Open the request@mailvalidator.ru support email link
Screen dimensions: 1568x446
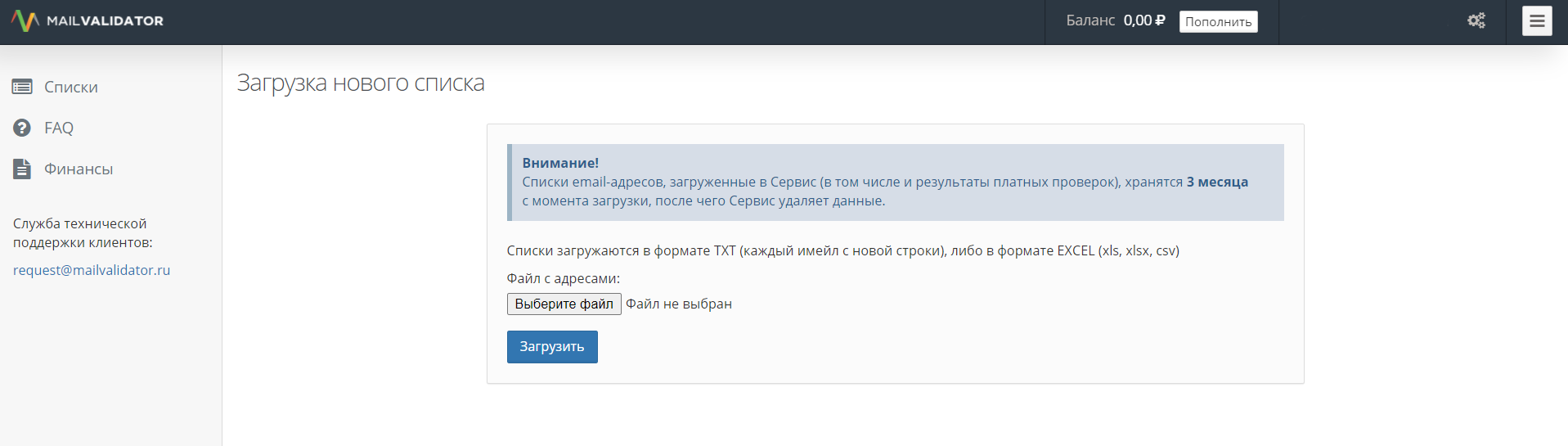click(x=92, y=270)
